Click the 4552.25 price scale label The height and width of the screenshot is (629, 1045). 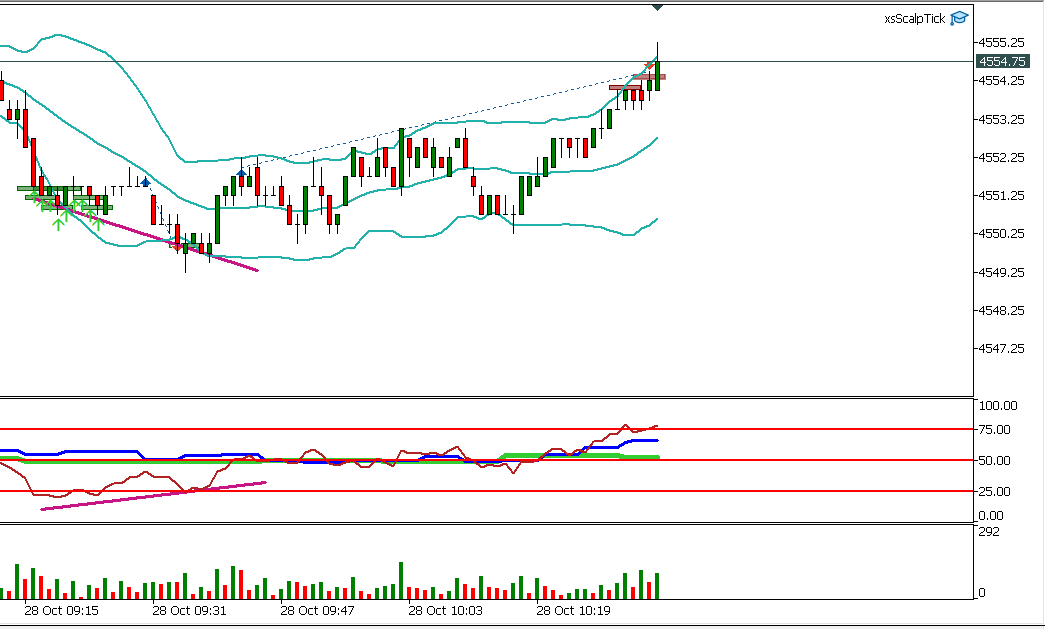click(1001, 157)
